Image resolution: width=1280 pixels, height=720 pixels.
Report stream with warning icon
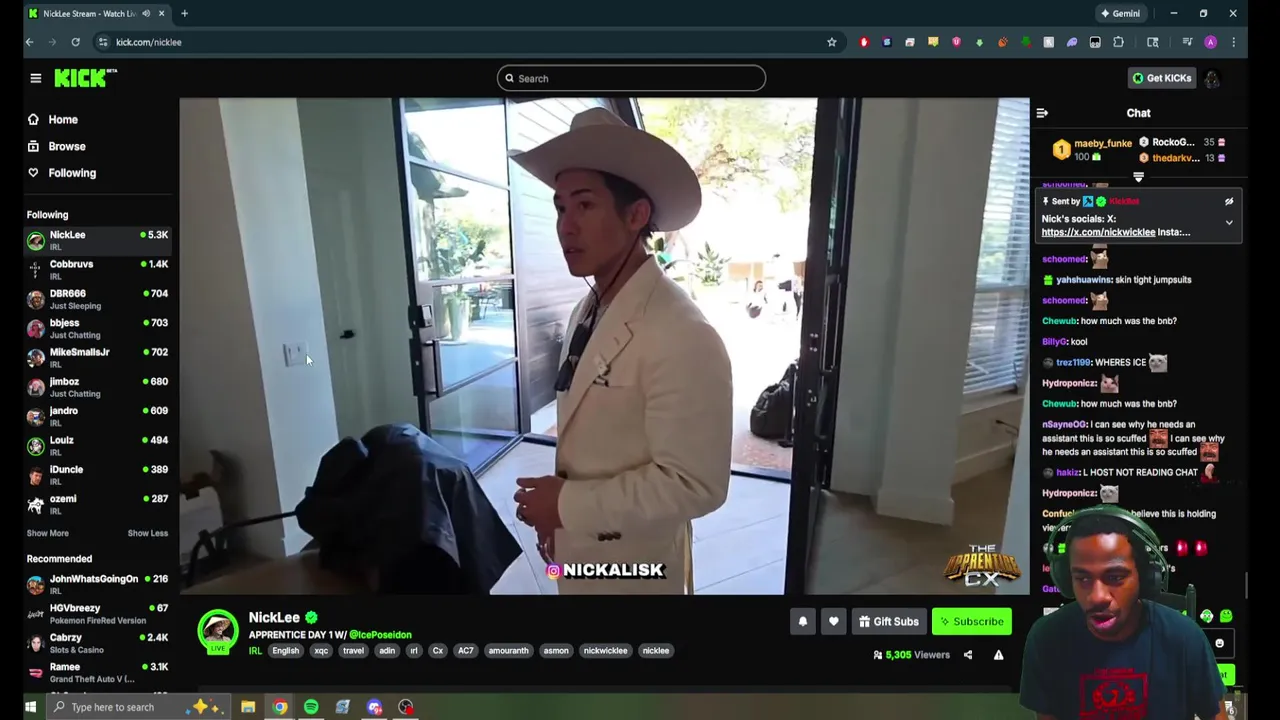click(x=998, y=655)
